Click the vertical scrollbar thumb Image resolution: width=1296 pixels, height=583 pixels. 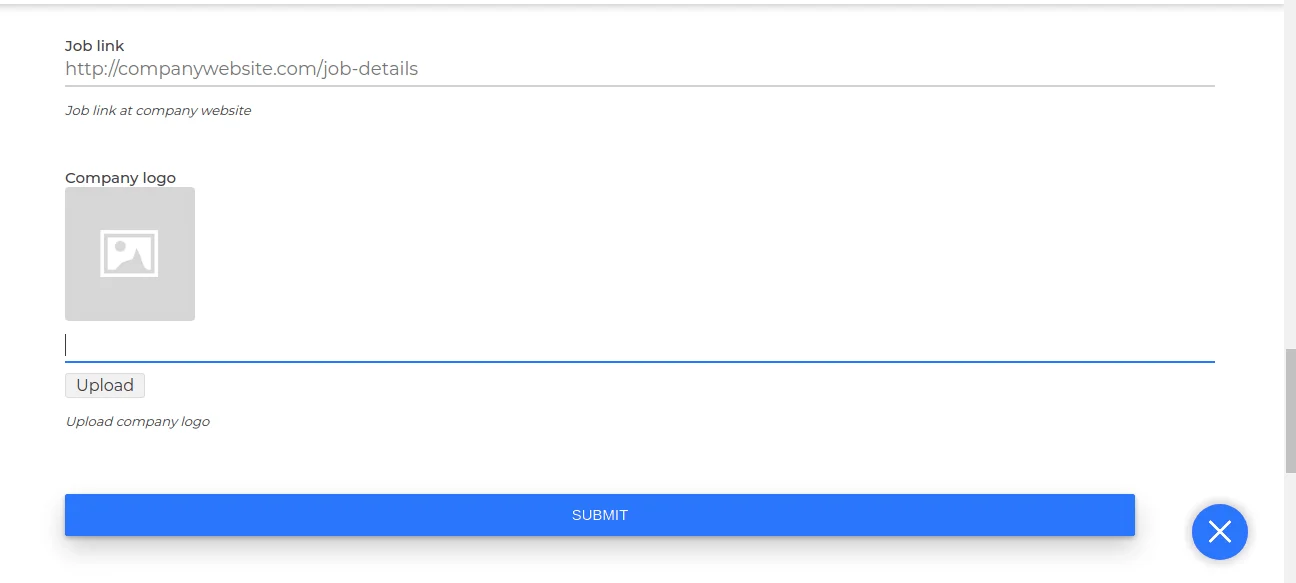(1289, 410)
